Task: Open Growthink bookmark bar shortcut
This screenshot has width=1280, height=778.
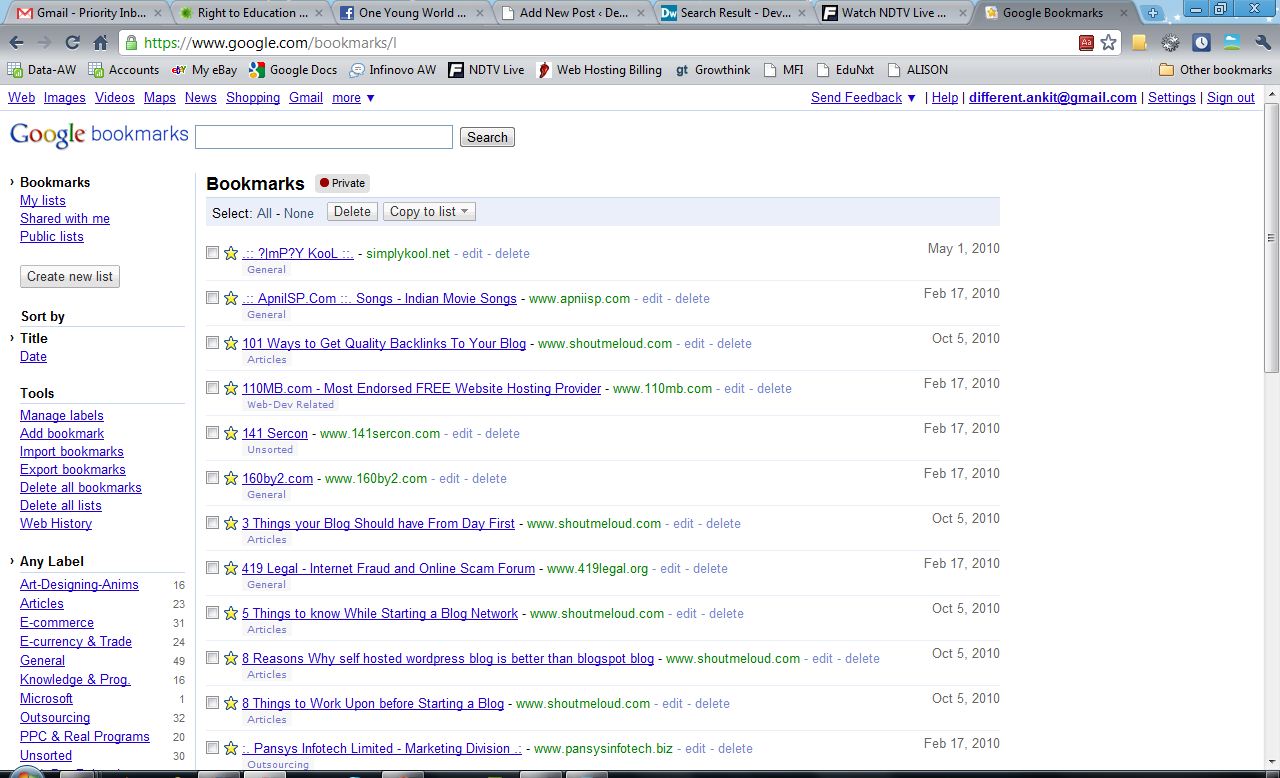Action: pyautogui.click(x=712, y=70)
